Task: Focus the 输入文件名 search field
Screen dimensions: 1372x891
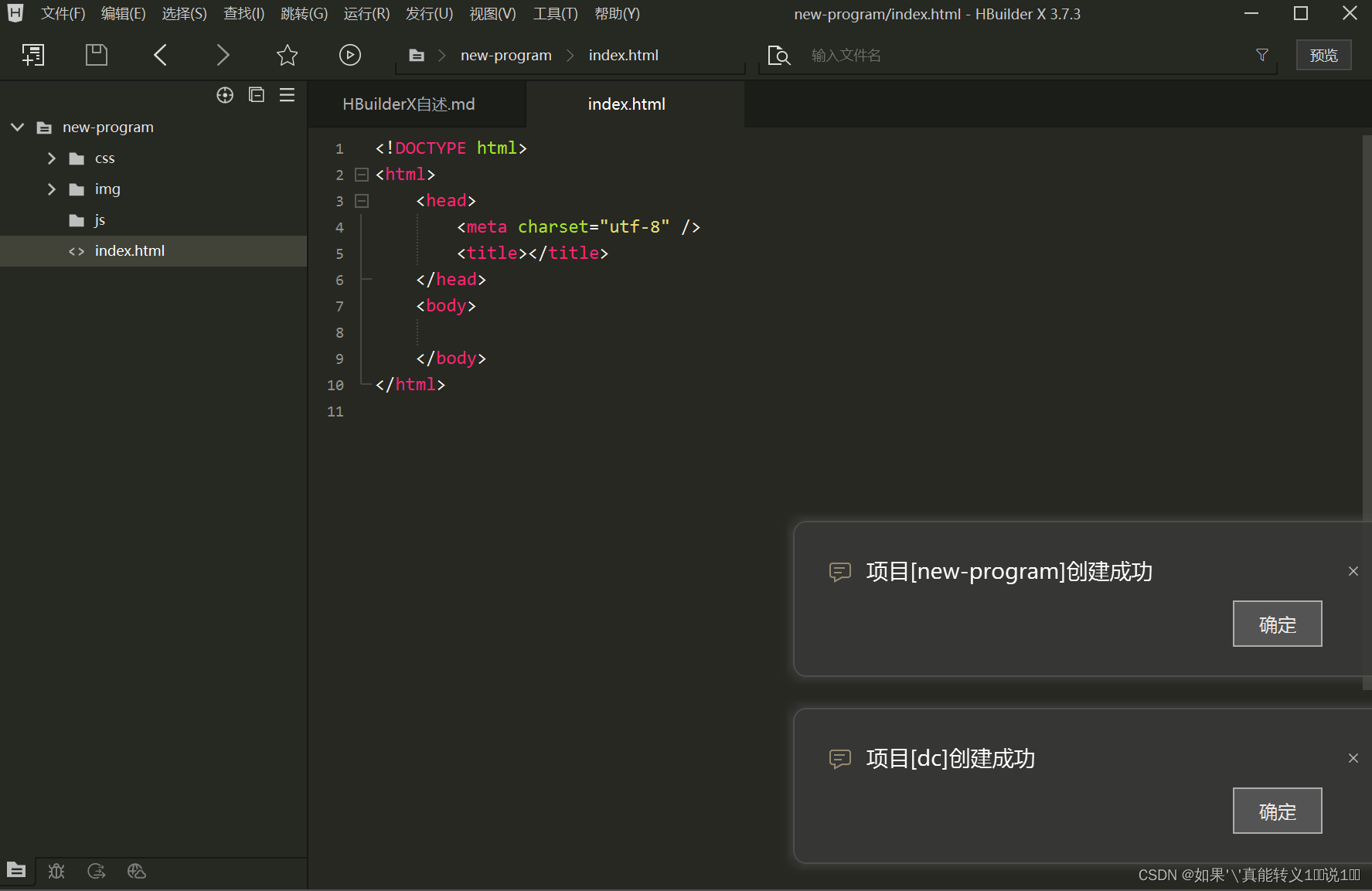Action: (x=1028, y=56)
